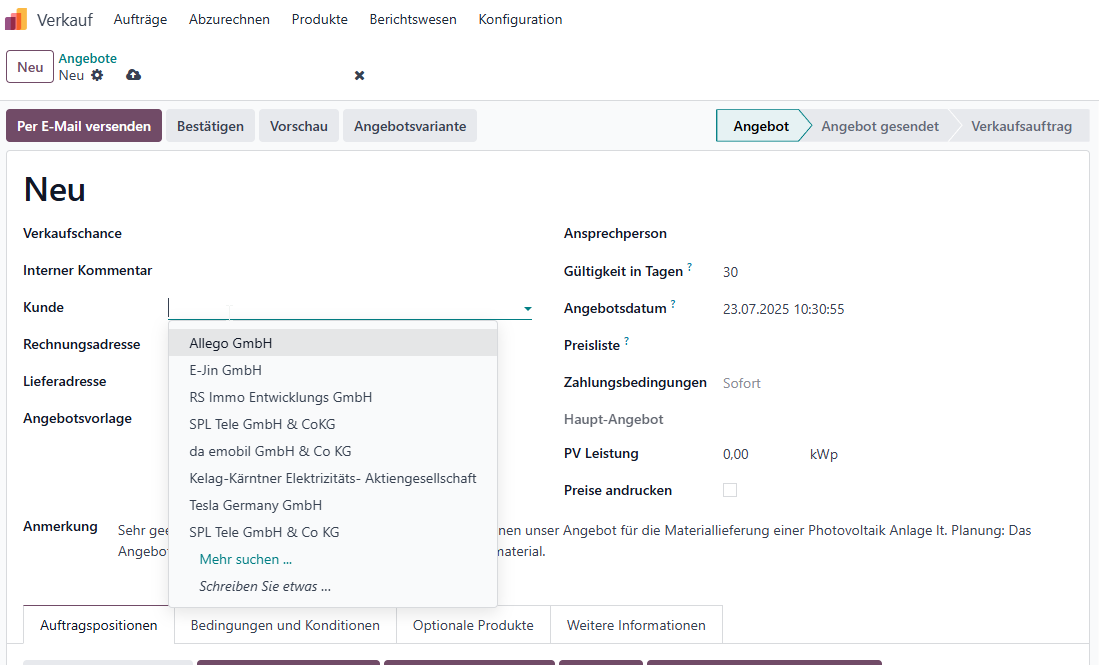Show the Gültigkeit in Tagen help tooltip icon

pos(690,266)
